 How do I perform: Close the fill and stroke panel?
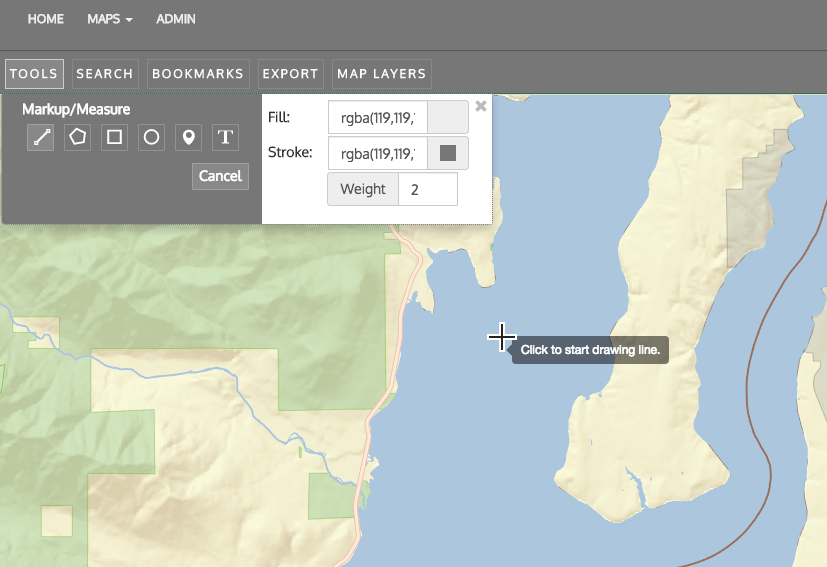481,106
